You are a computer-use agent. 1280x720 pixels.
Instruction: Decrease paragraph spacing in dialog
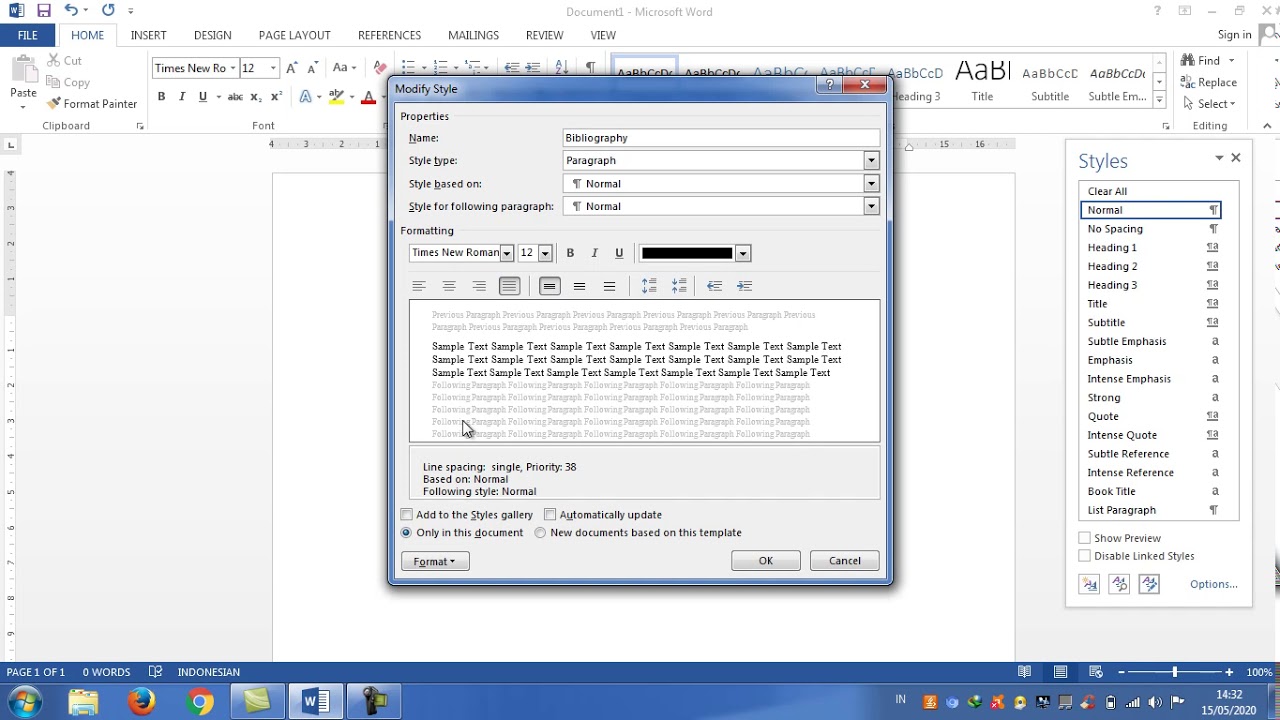679,286
